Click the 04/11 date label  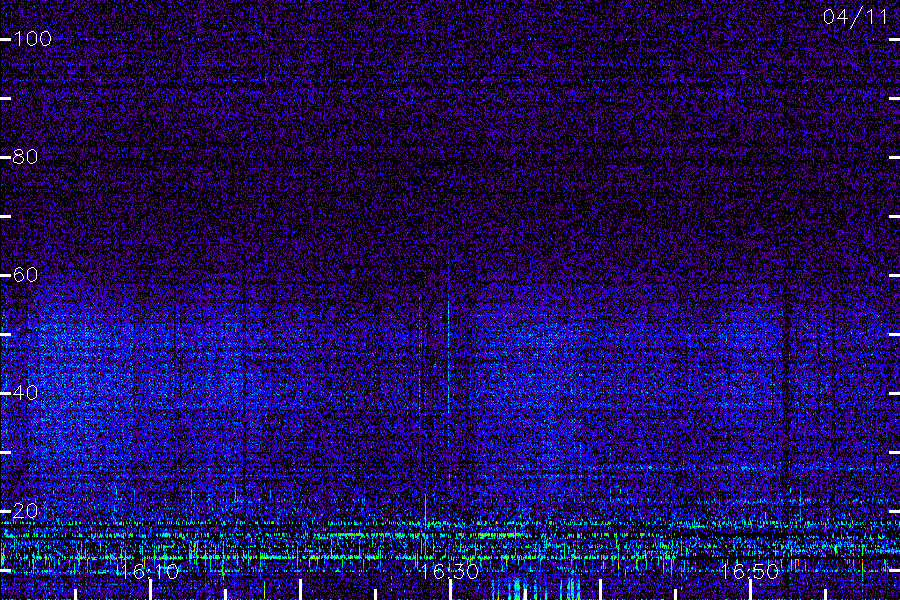click(855, 17)
